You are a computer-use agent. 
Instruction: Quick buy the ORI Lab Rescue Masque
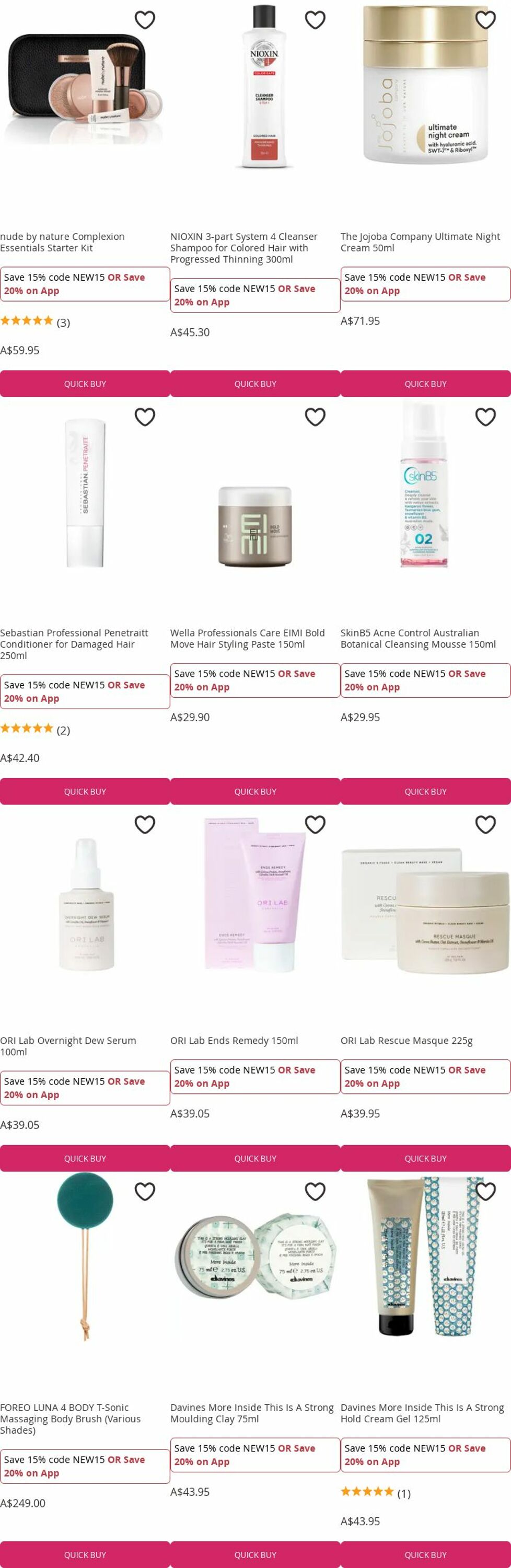pos(426,1159)
